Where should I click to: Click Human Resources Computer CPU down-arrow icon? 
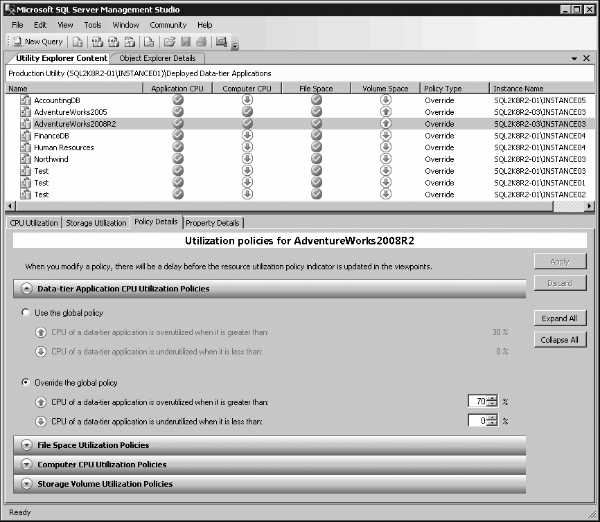[x=247, y=147]
